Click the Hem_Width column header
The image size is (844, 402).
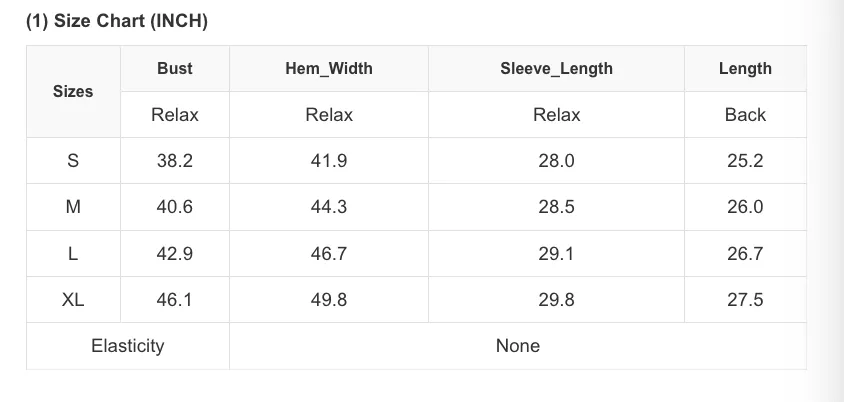[329, 68]
